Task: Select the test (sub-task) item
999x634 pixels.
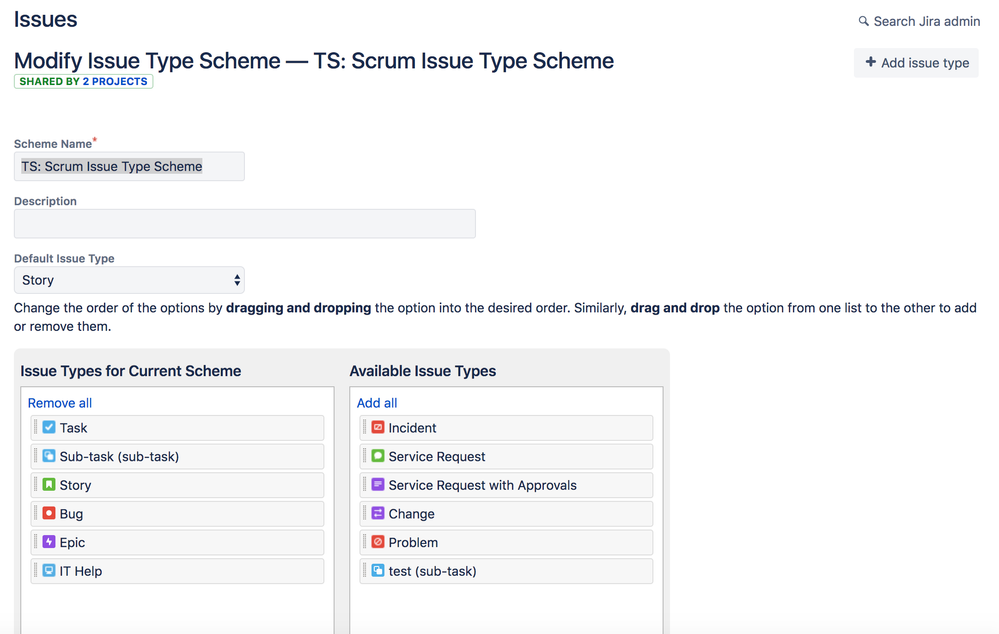Action: (432, 571)
